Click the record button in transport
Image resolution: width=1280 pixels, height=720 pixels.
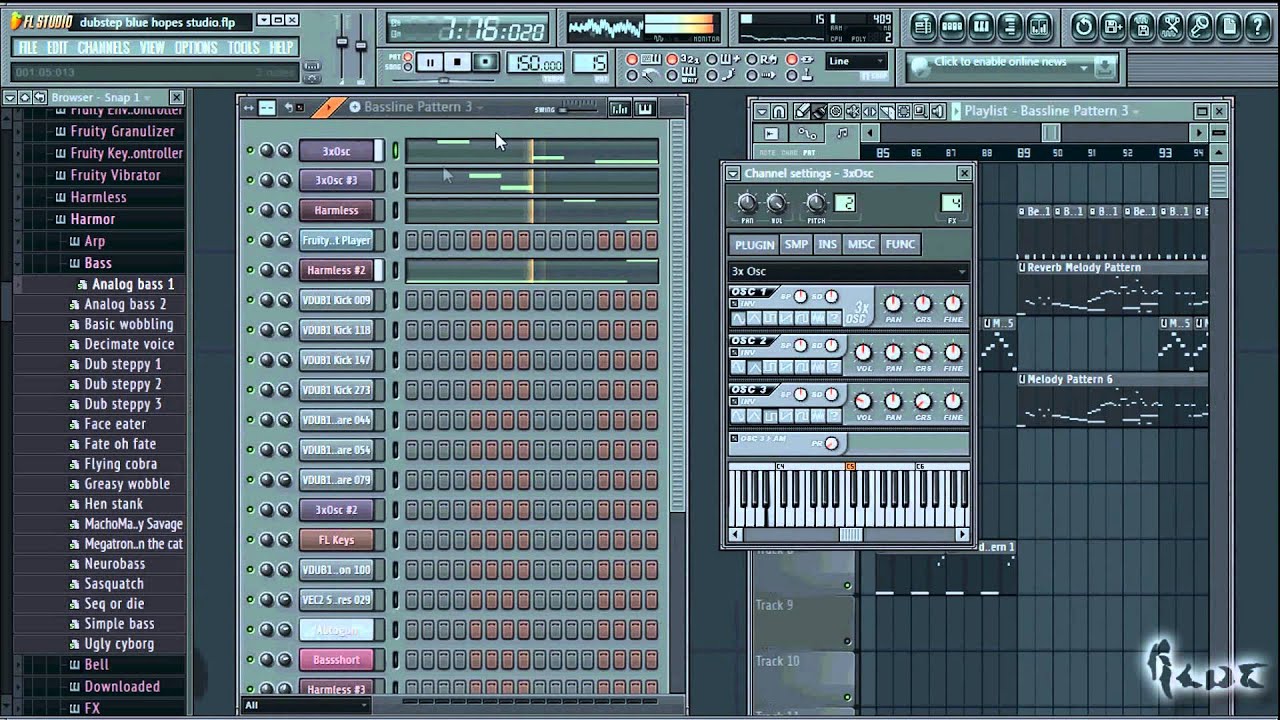click(486, 62)
